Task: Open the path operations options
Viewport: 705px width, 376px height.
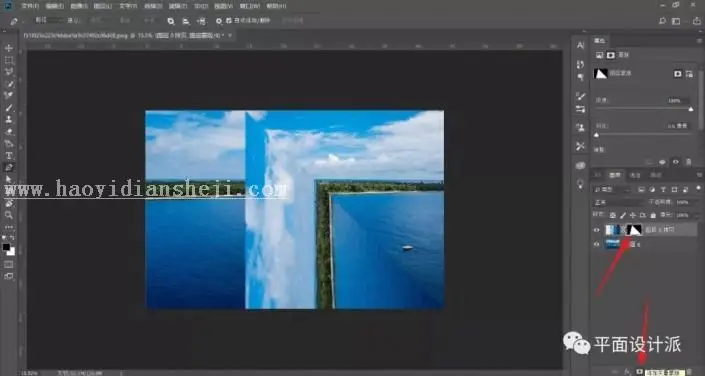Action: [x=171, y=21]
